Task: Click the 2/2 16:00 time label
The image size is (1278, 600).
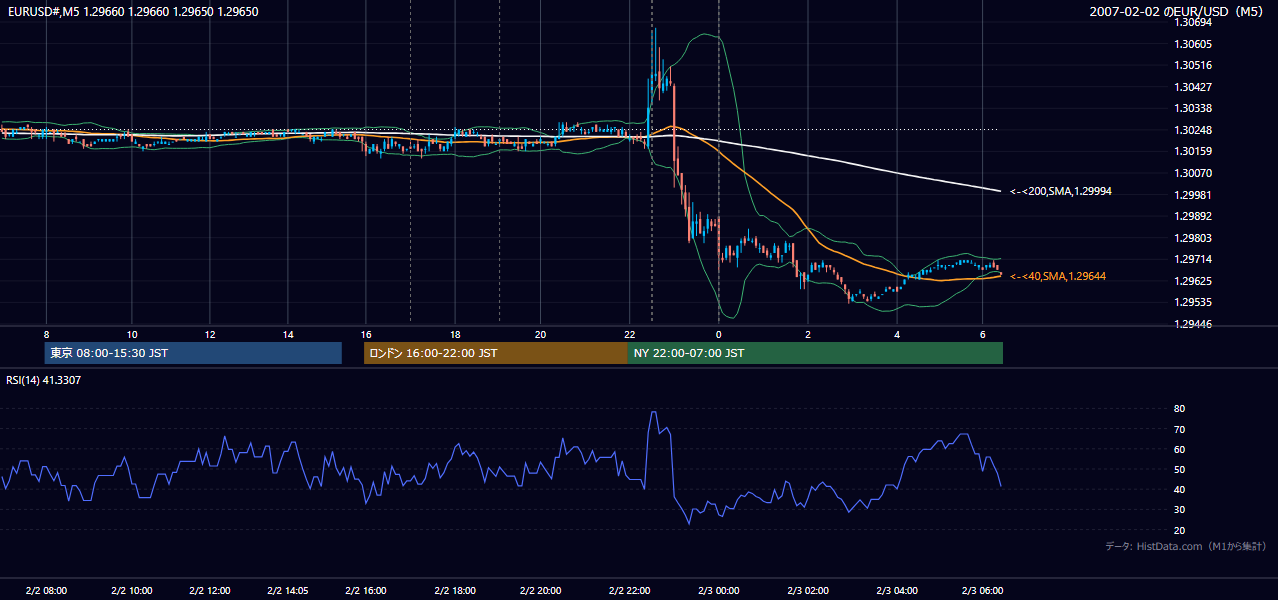Action: tap(366, 591)
